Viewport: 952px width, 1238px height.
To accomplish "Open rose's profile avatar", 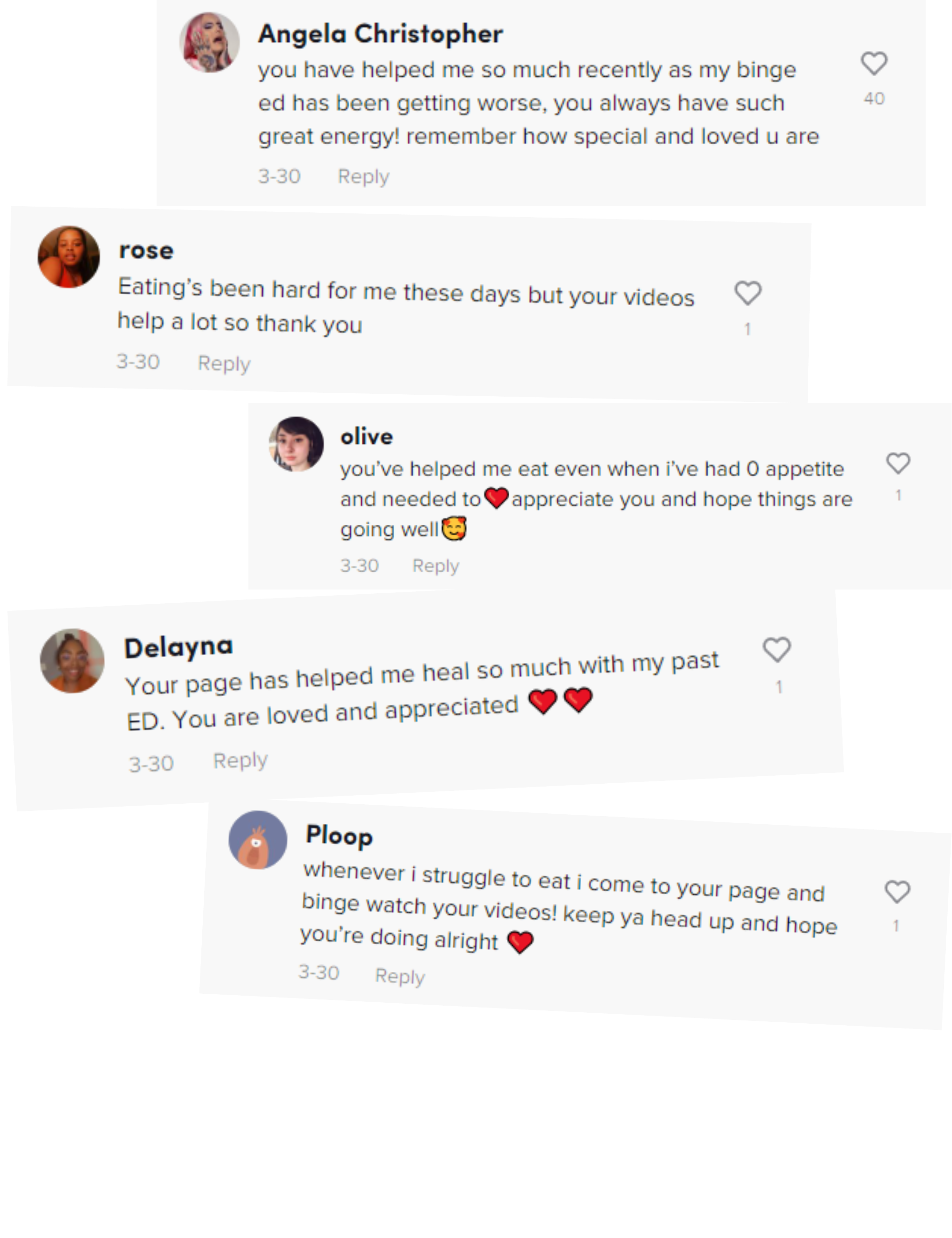I will (x=69, y=257).
